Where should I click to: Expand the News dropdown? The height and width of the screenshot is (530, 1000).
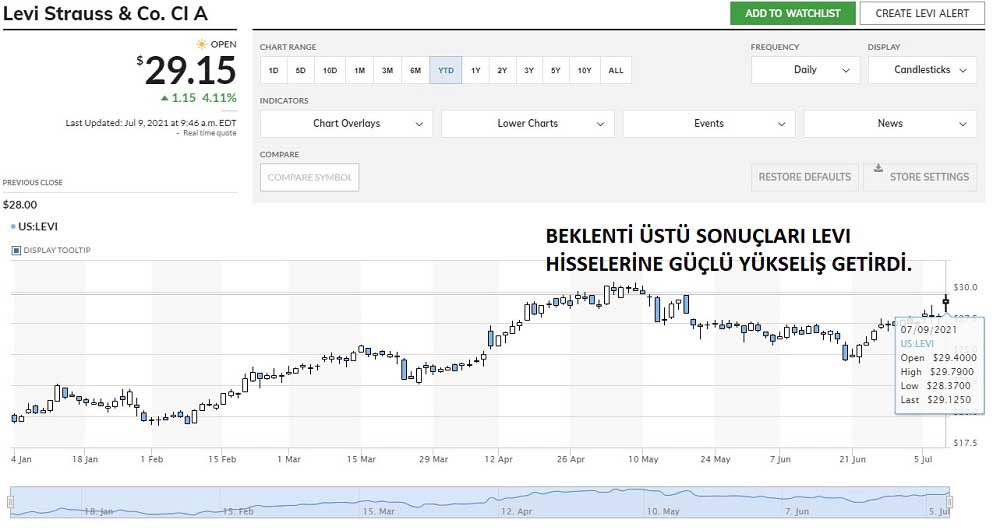point(890,124)
